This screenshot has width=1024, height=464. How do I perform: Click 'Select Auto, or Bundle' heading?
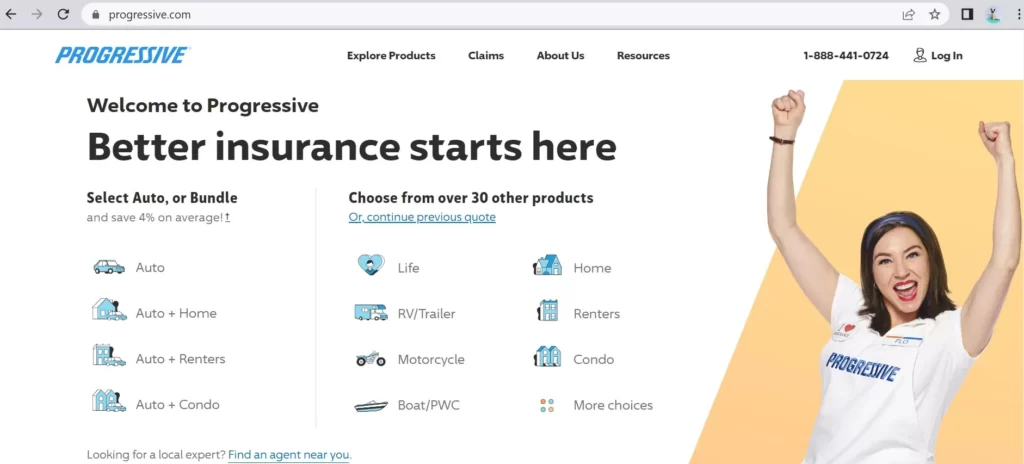[162, 197]
